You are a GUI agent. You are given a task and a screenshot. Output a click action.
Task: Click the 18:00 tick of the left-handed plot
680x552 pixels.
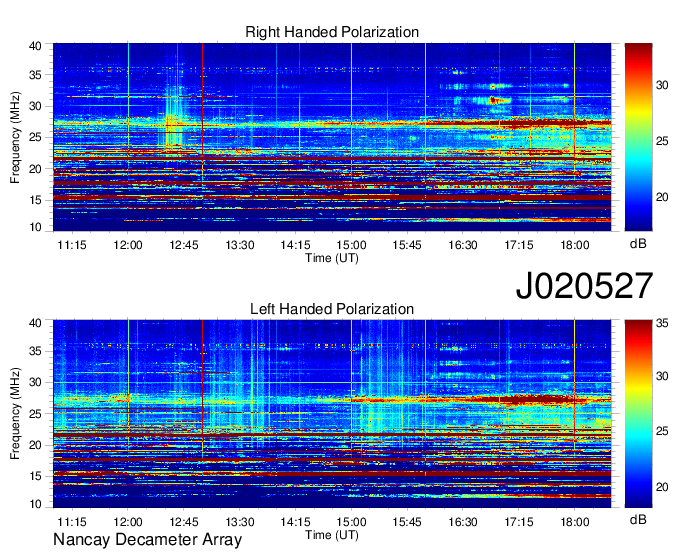coord(575,522)
